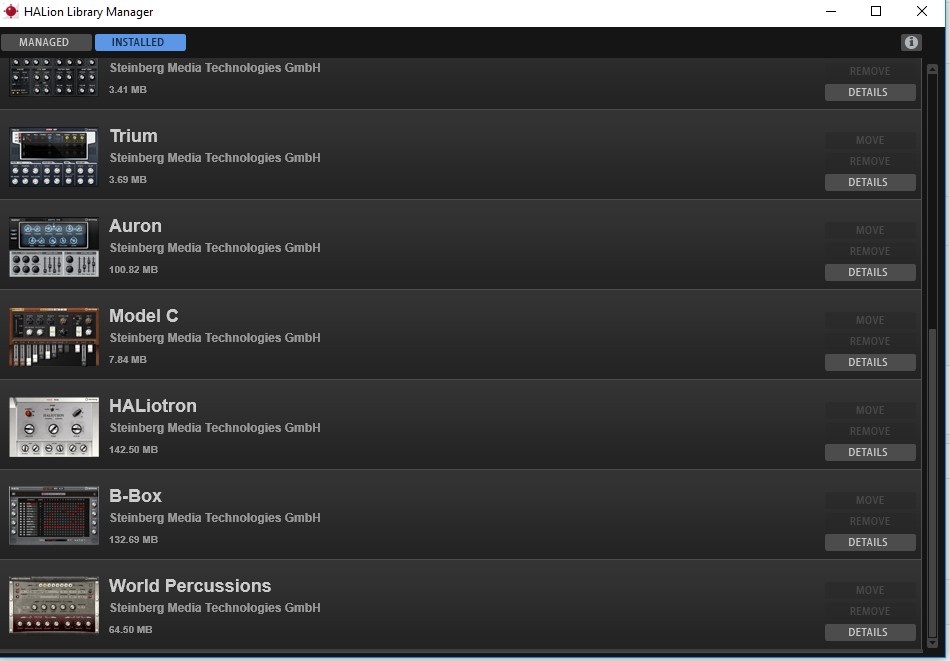
Task: Click the Auron library title
Action: (x=135, y=226)
